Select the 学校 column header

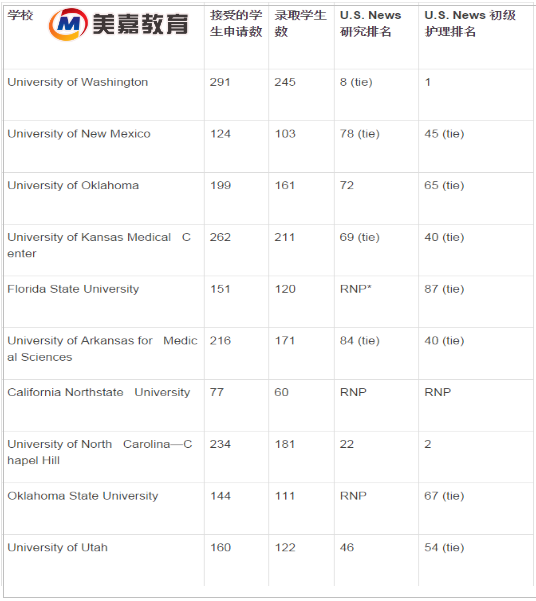tap(20, 15)
